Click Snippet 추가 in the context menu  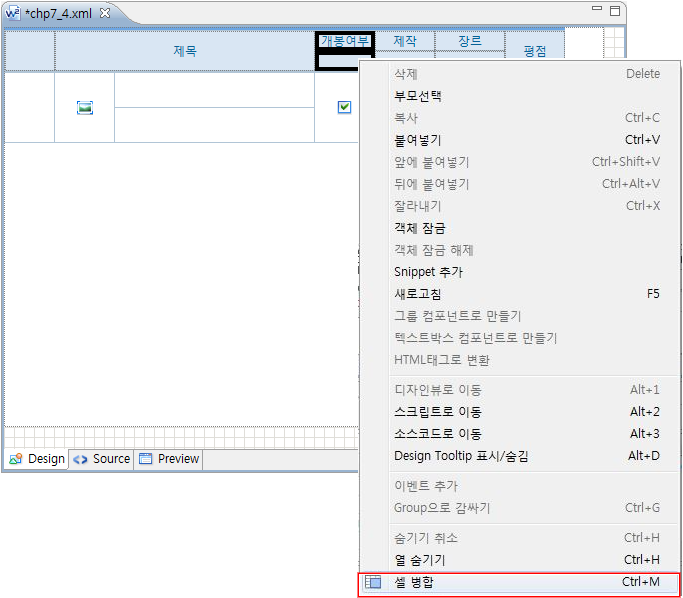(428, 272)
